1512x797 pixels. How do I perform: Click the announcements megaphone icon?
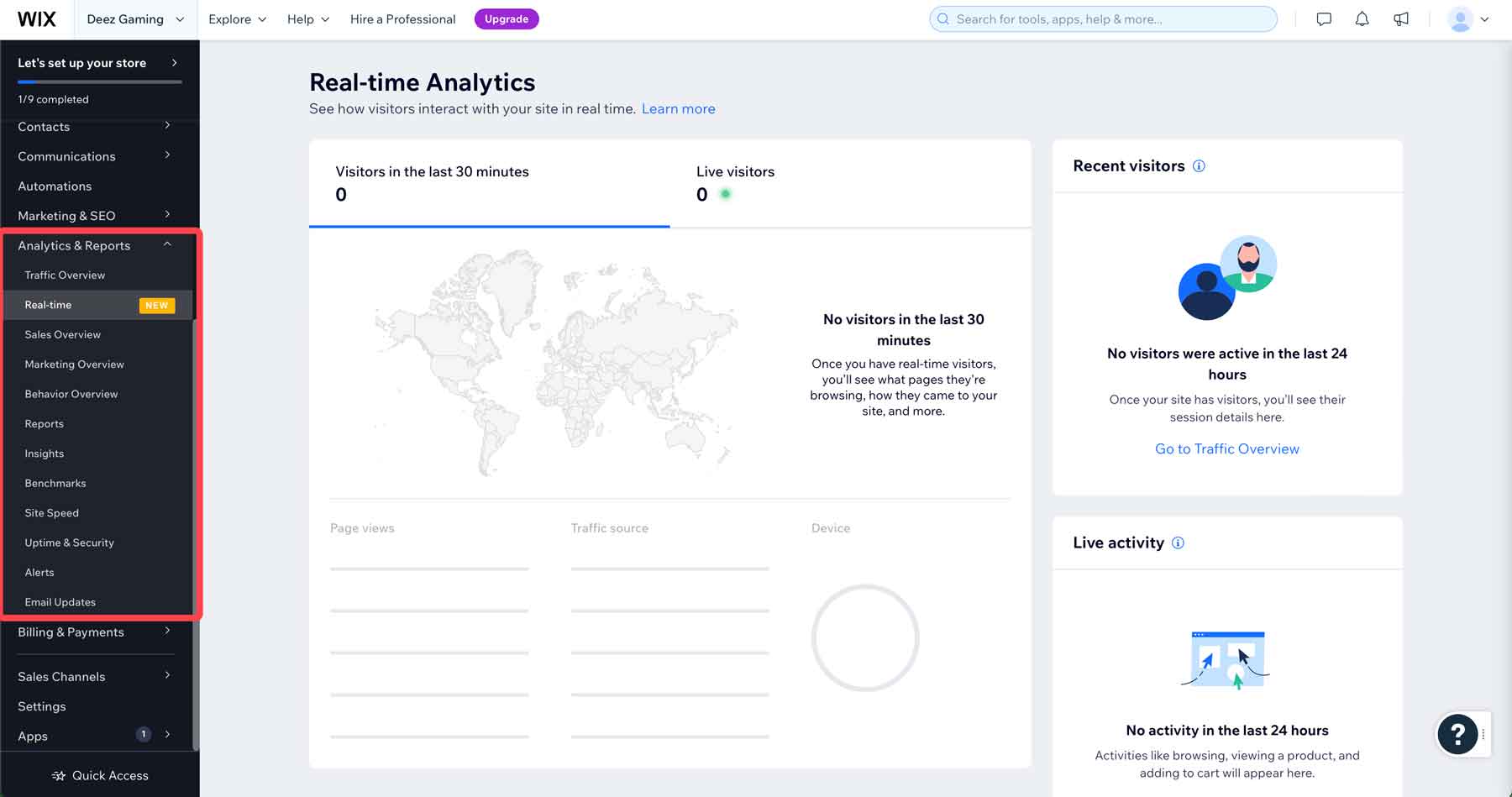(x=1401, y=18)
